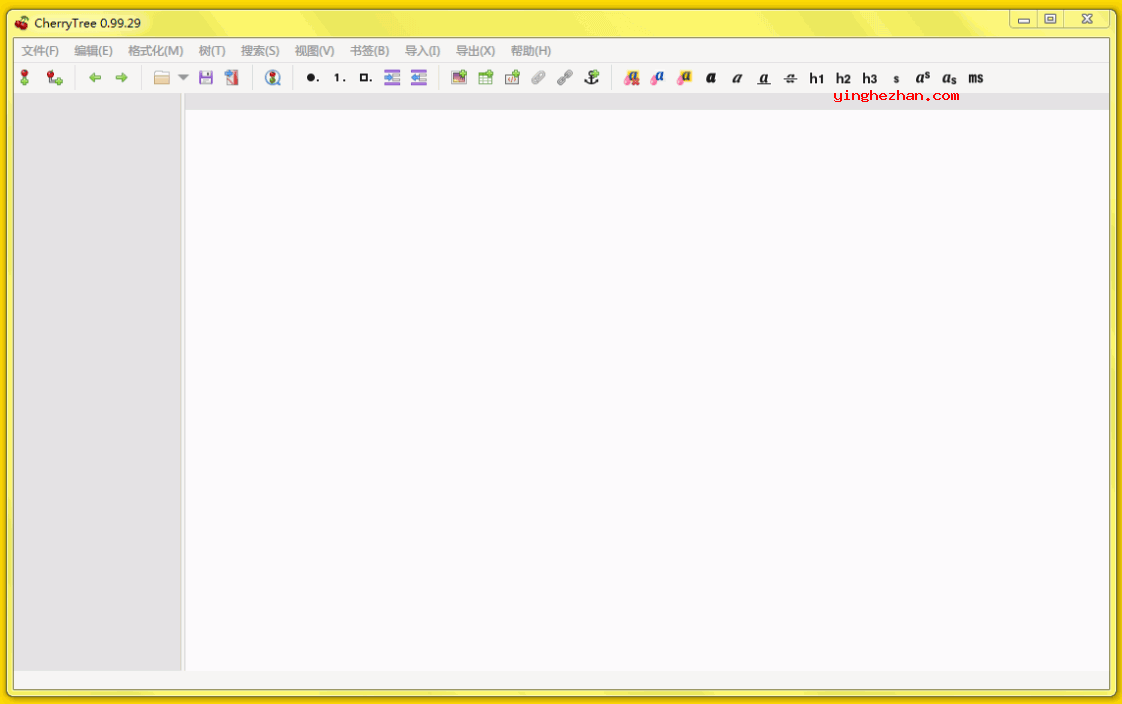This screenshot has width=1122, height=704.
Task: Apply h2 heading style
Action: tap(843, 78)
